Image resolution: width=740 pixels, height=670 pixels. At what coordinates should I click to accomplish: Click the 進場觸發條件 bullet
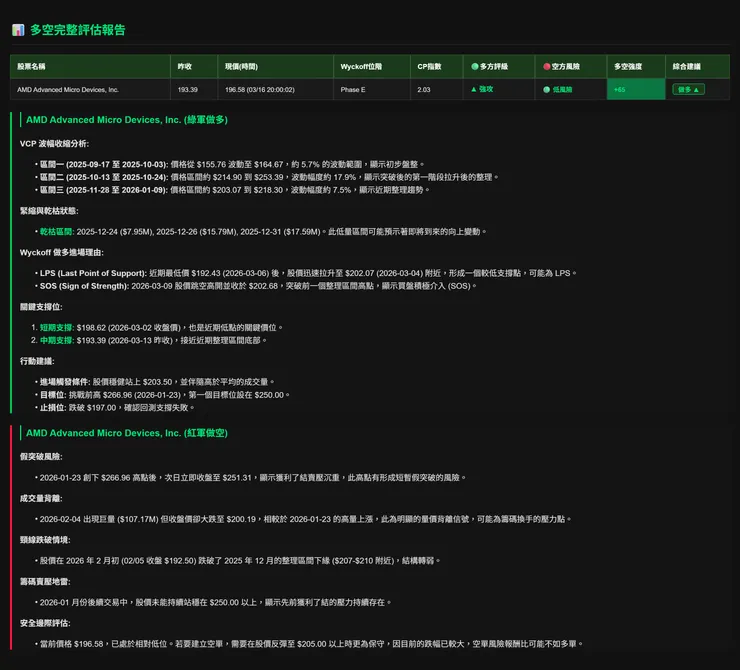[155, 382]
